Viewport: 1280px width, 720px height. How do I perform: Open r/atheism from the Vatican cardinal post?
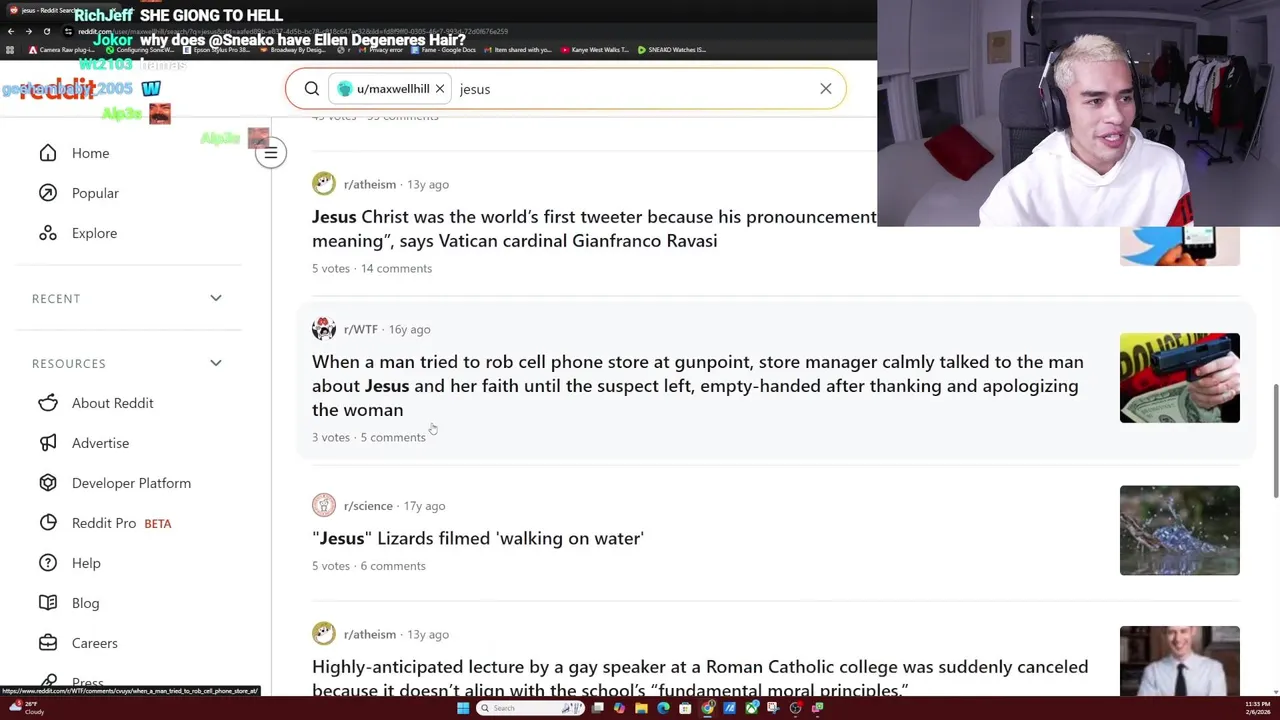coord(369,184)
